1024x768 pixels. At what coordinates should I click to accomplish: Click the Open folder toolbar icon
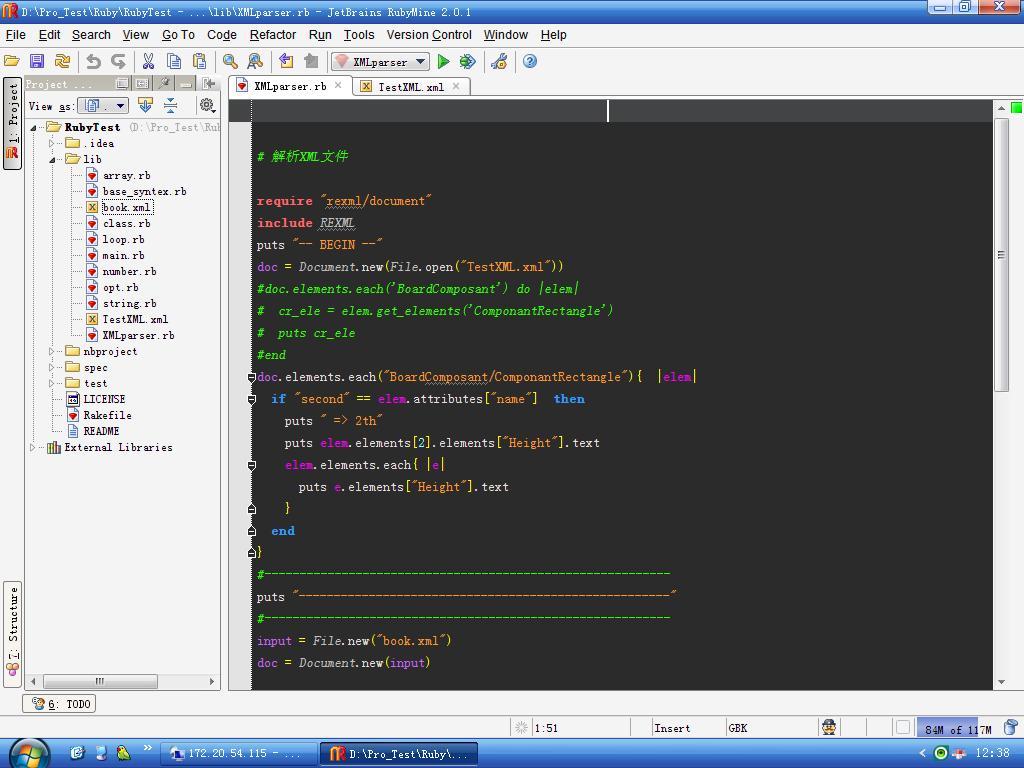pos(12,61)
